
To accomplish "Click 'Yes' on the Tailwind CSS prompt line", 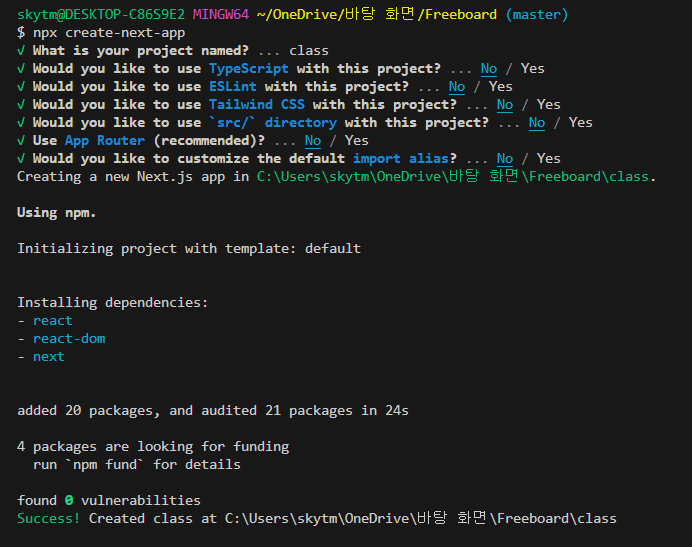I will tap(549, 105).
